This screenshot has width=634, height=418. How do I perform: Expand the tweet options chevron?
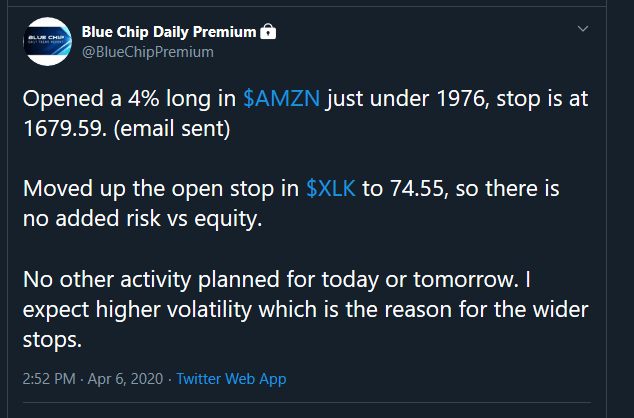(583, 29)
